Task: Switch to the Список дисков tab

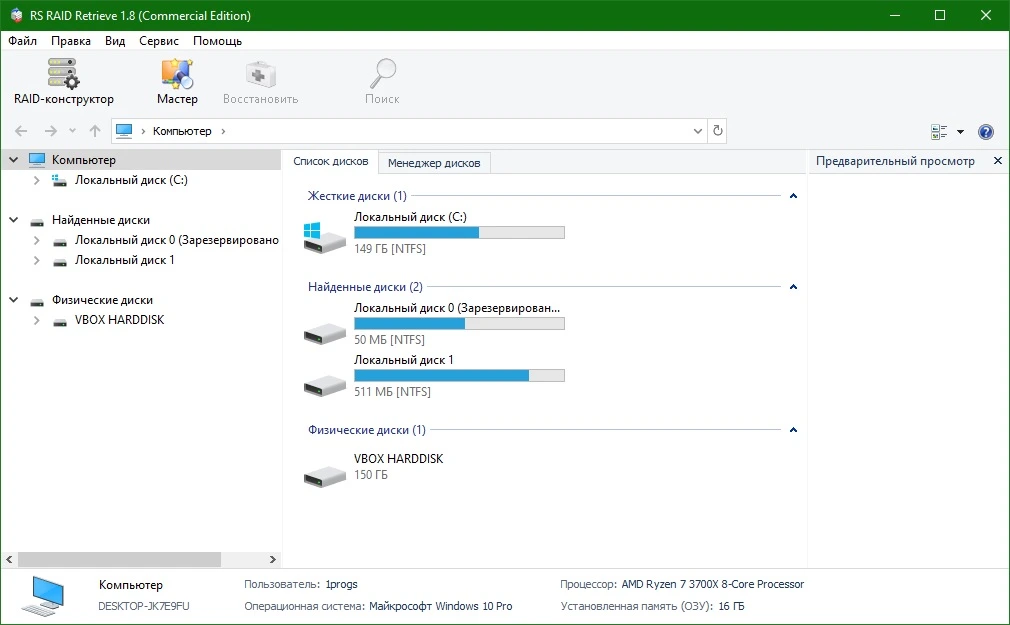Action: (330, 161)
